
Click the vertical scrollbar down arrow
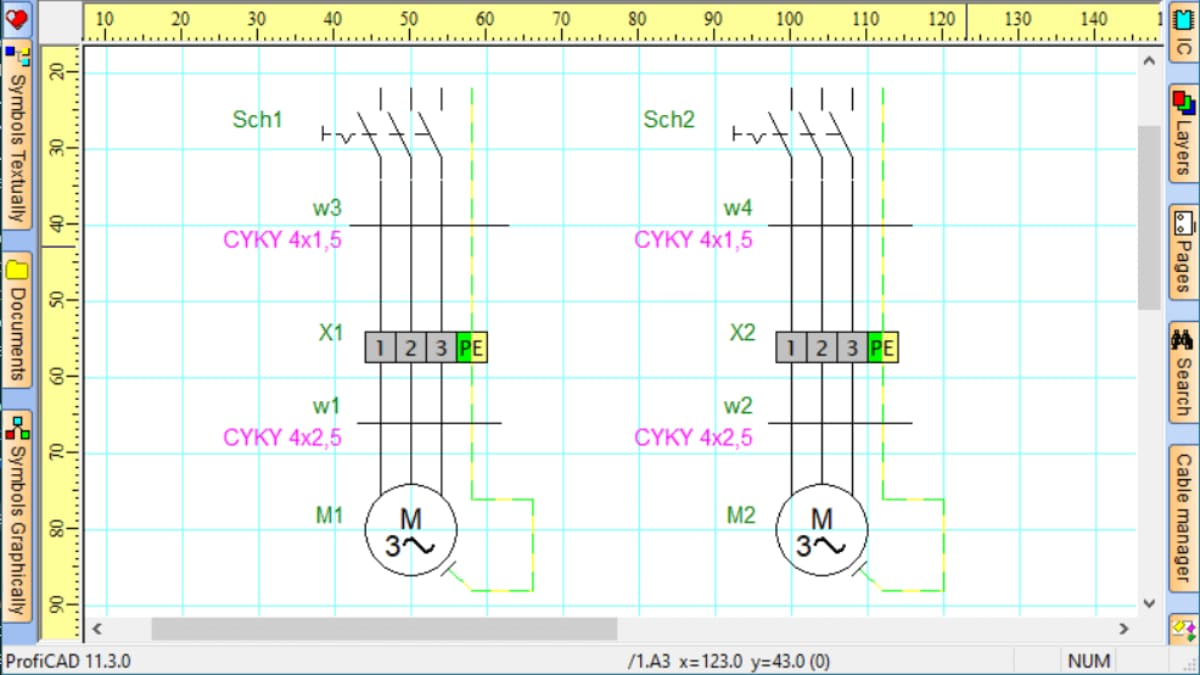click(x=1148, y=604)
